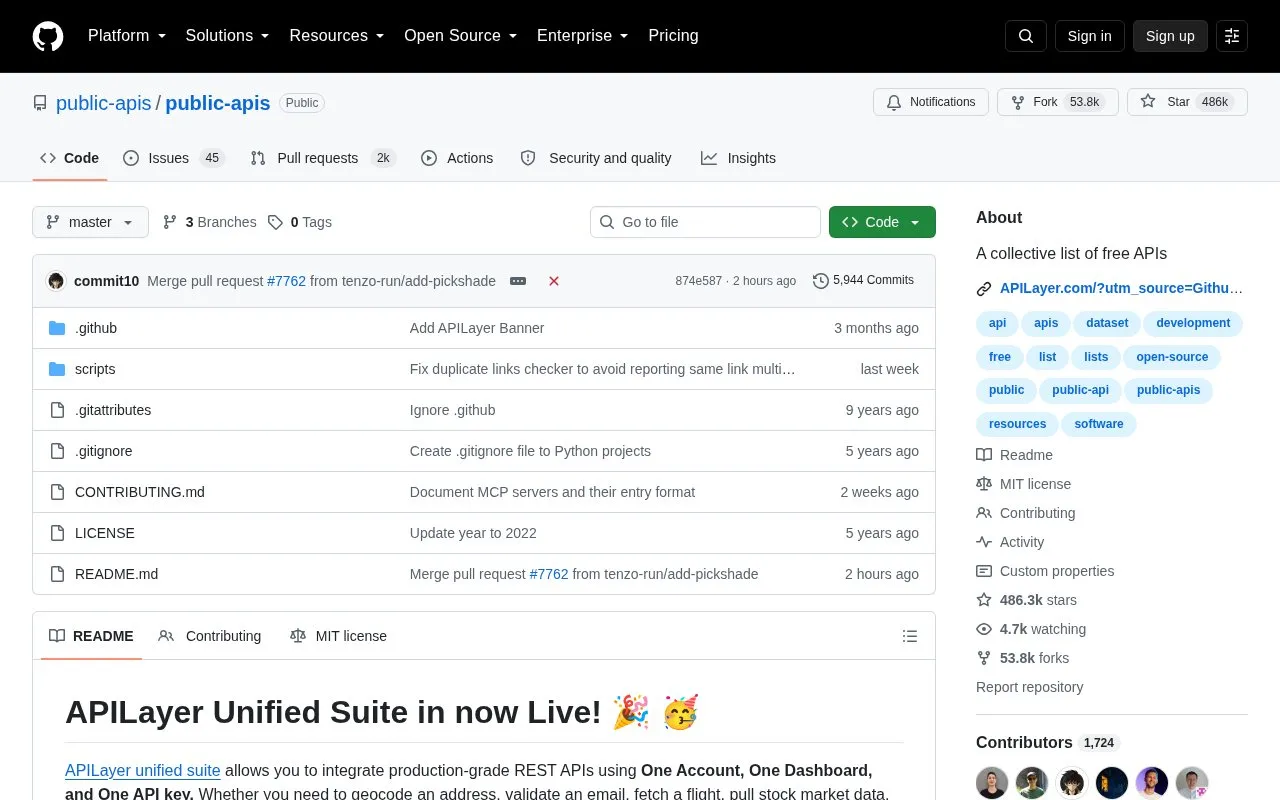Image resolution: width=1280 pixels, height=800 pixels.
Task: Open the green Code dropdown button
Action: click(x=882, y=222)
